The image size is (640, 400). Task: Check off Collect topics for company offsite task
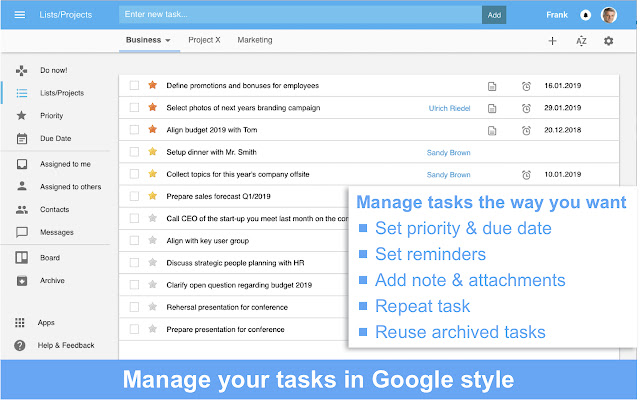coord(134,174)
